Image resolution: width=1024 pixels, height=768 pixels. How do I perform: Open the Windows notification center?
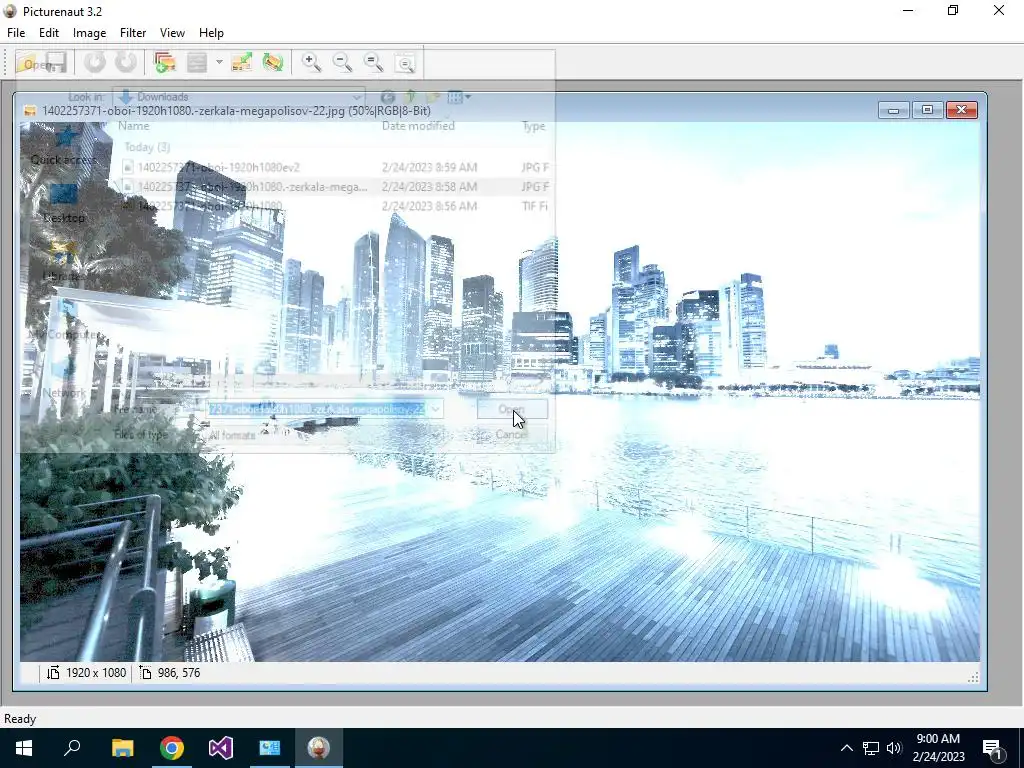(993, 748)
